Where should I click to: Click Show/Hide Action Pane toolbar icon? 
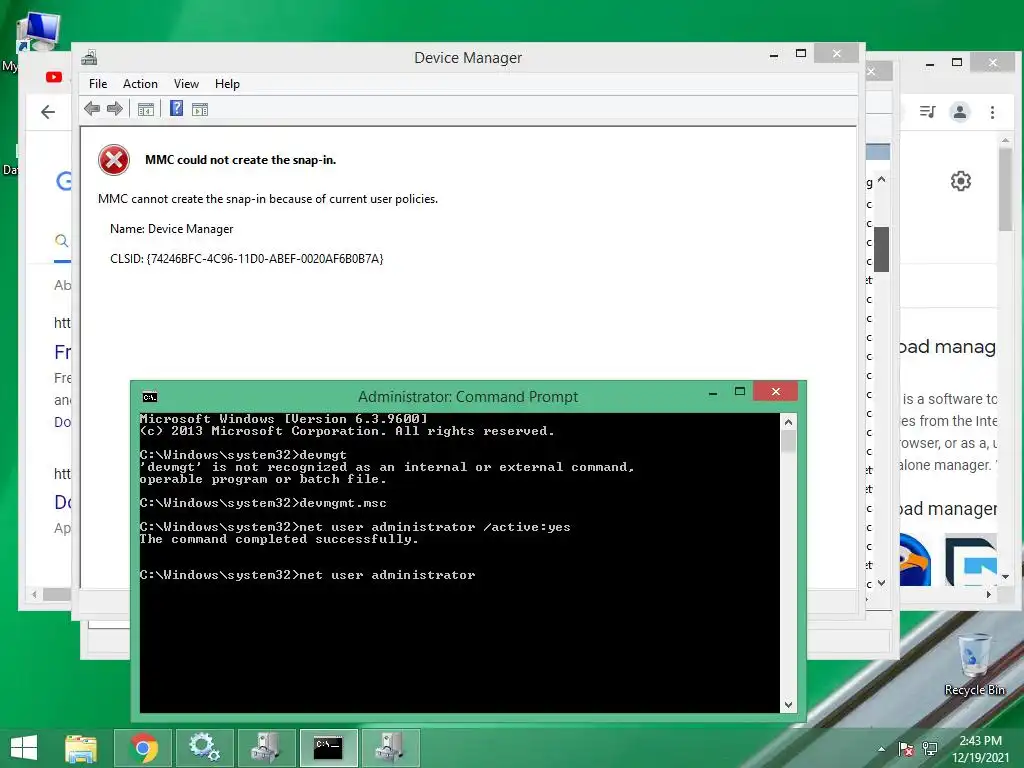coord(200,110)
